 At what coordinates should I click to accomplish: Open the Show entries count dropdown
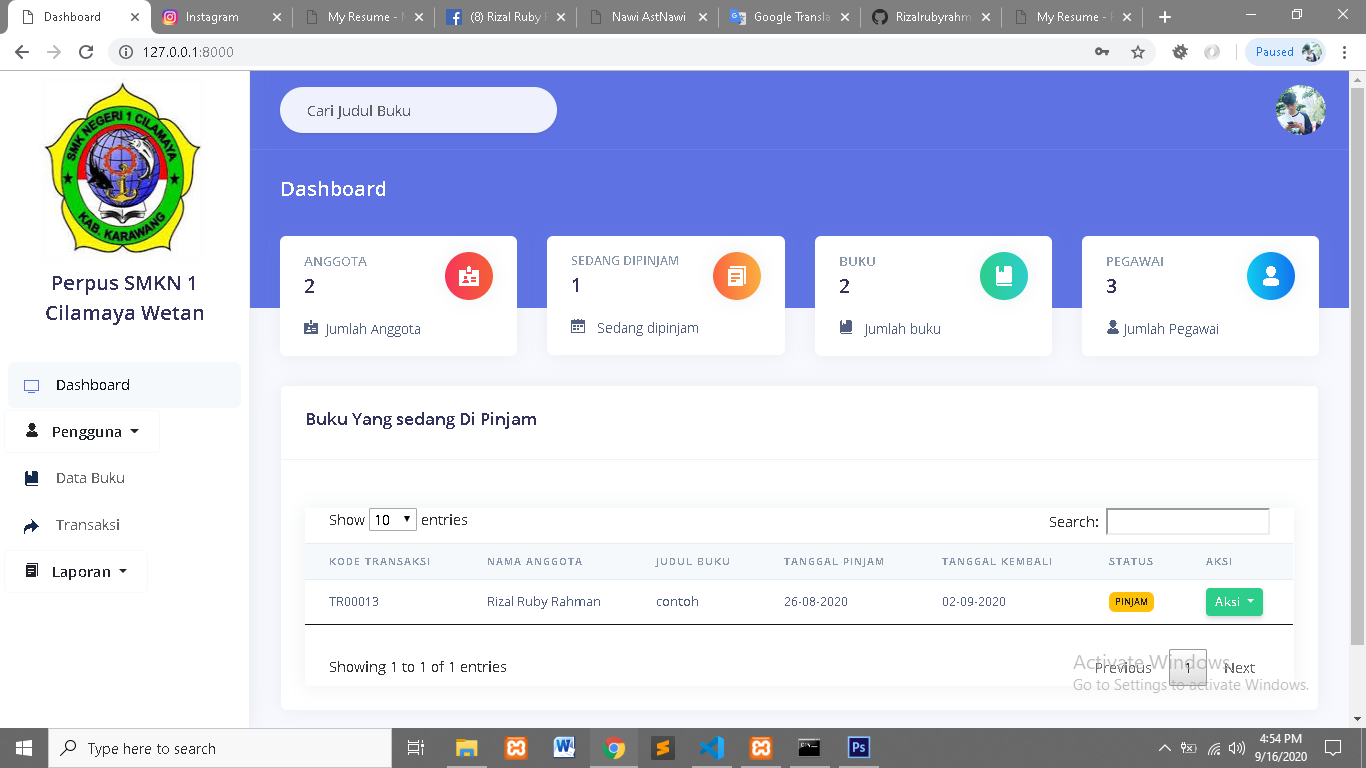point(393,520)
